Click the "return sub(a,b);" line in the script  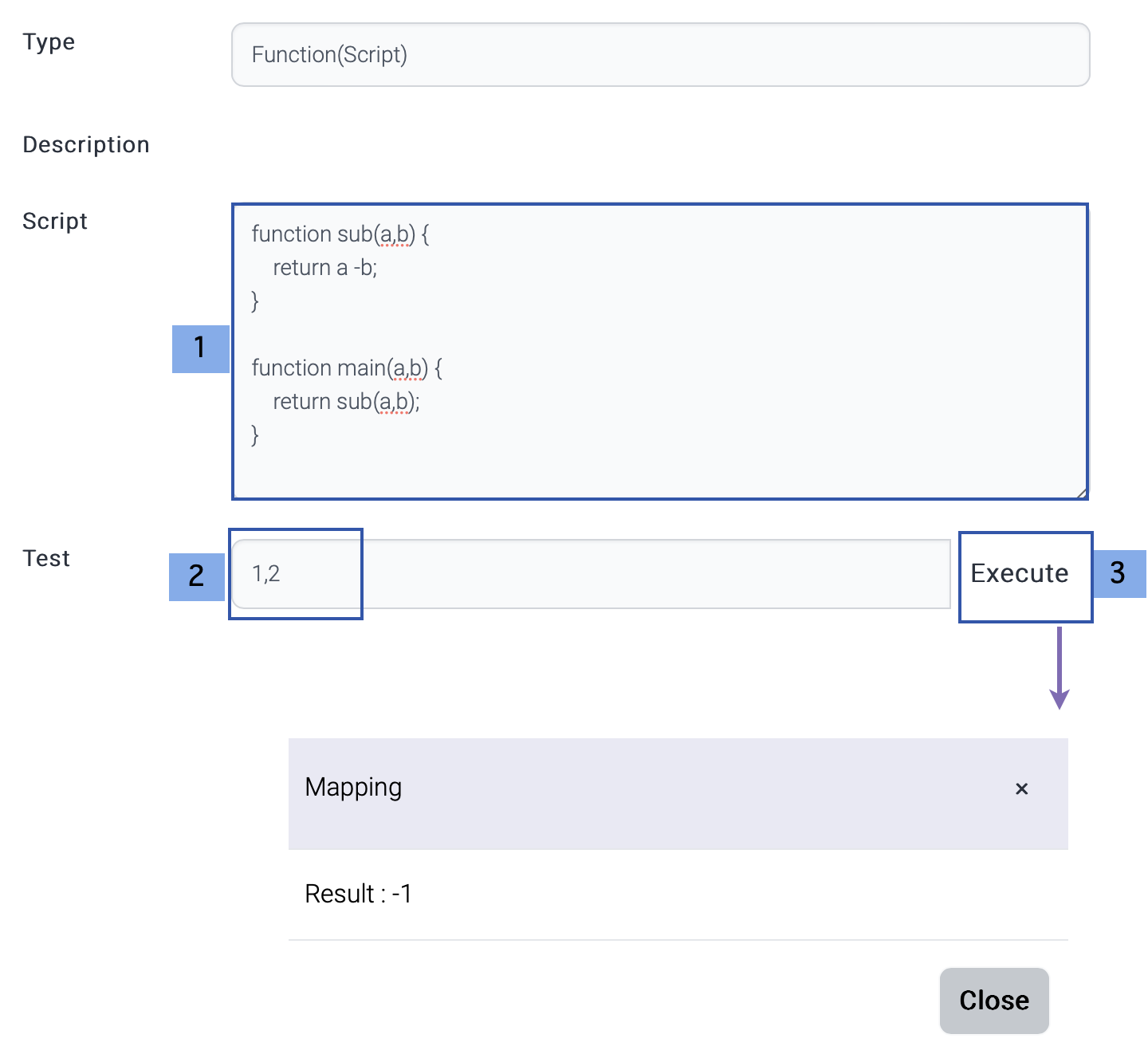pos(346,402)
